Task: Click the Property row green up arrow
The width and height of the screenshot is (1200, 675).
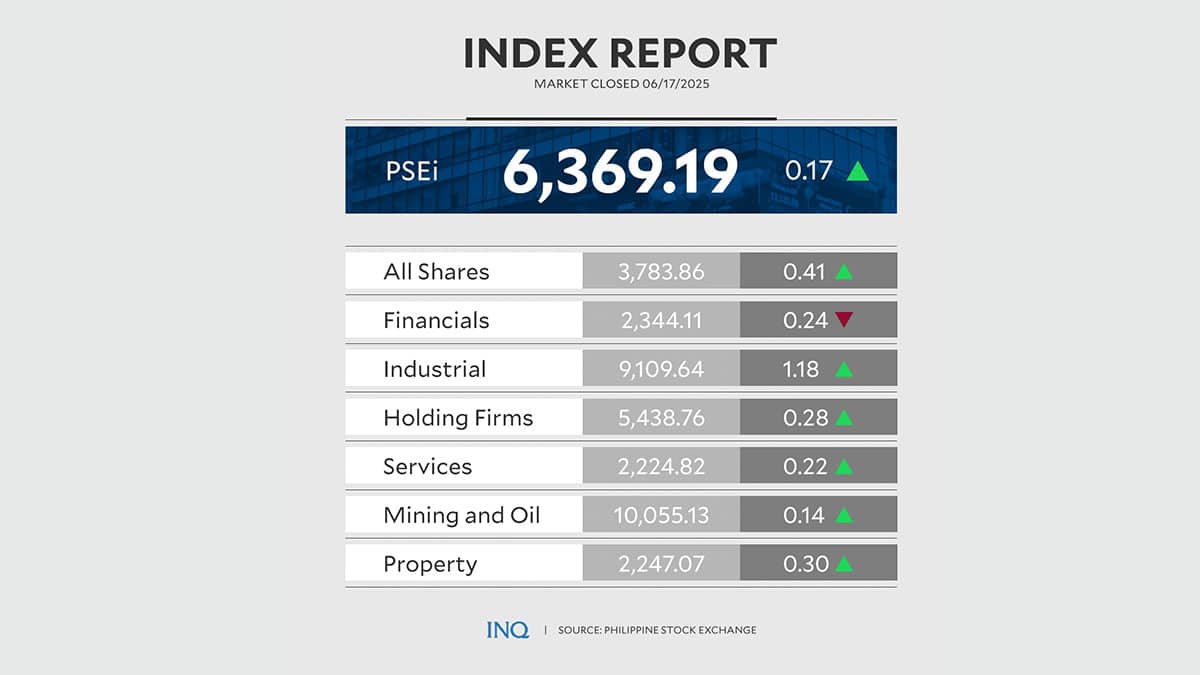Action: click(843, 564)
